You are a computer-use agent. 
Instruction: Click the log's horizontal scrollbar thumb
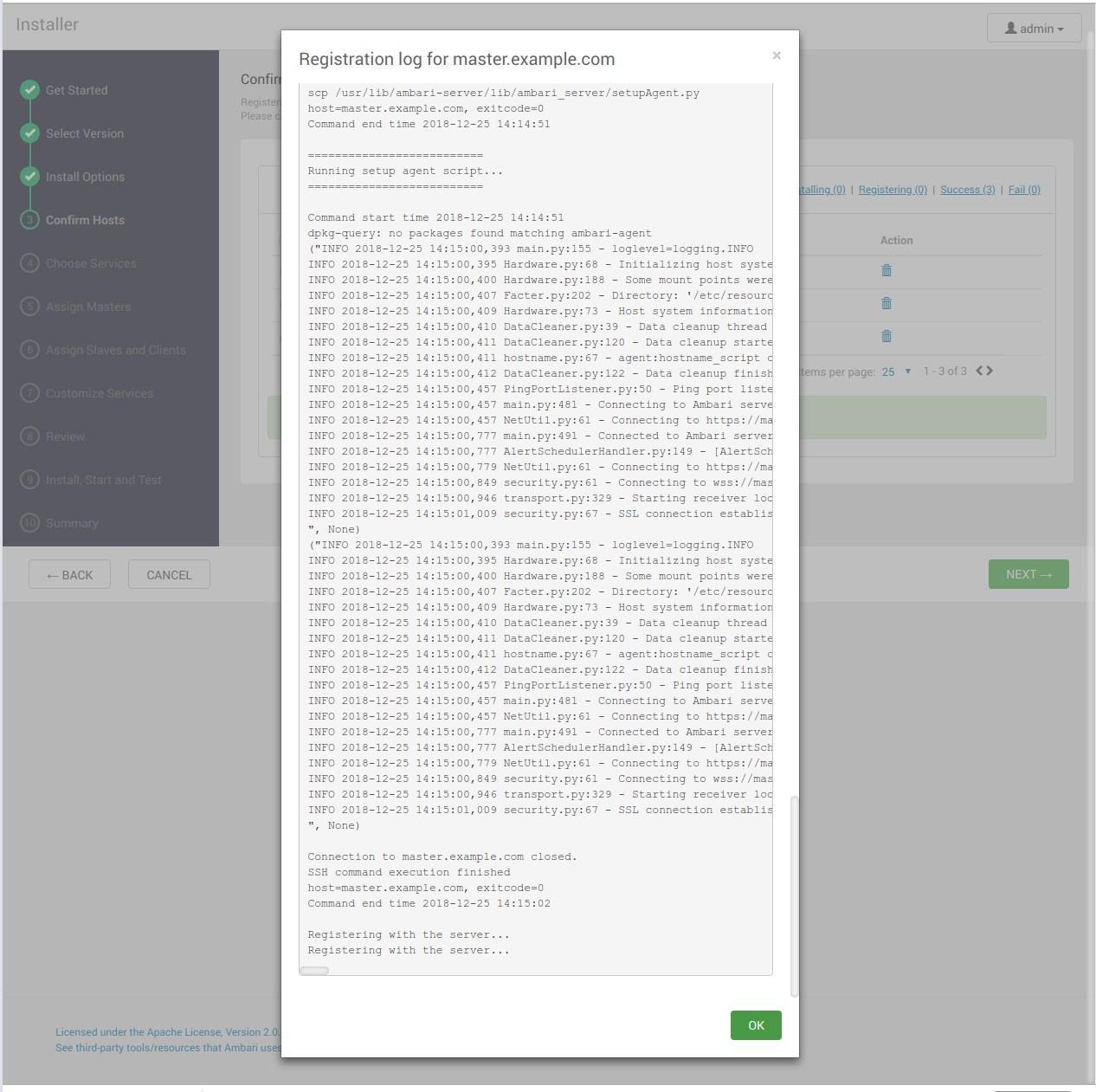pyautogui.click(x=314, y=971)
